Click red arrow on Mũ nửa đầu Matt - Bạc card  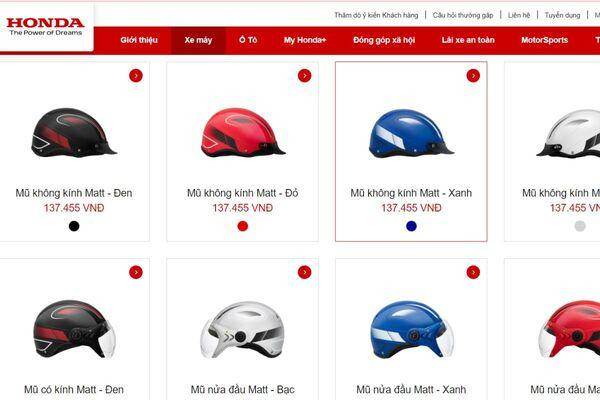(x=305, y=272)
